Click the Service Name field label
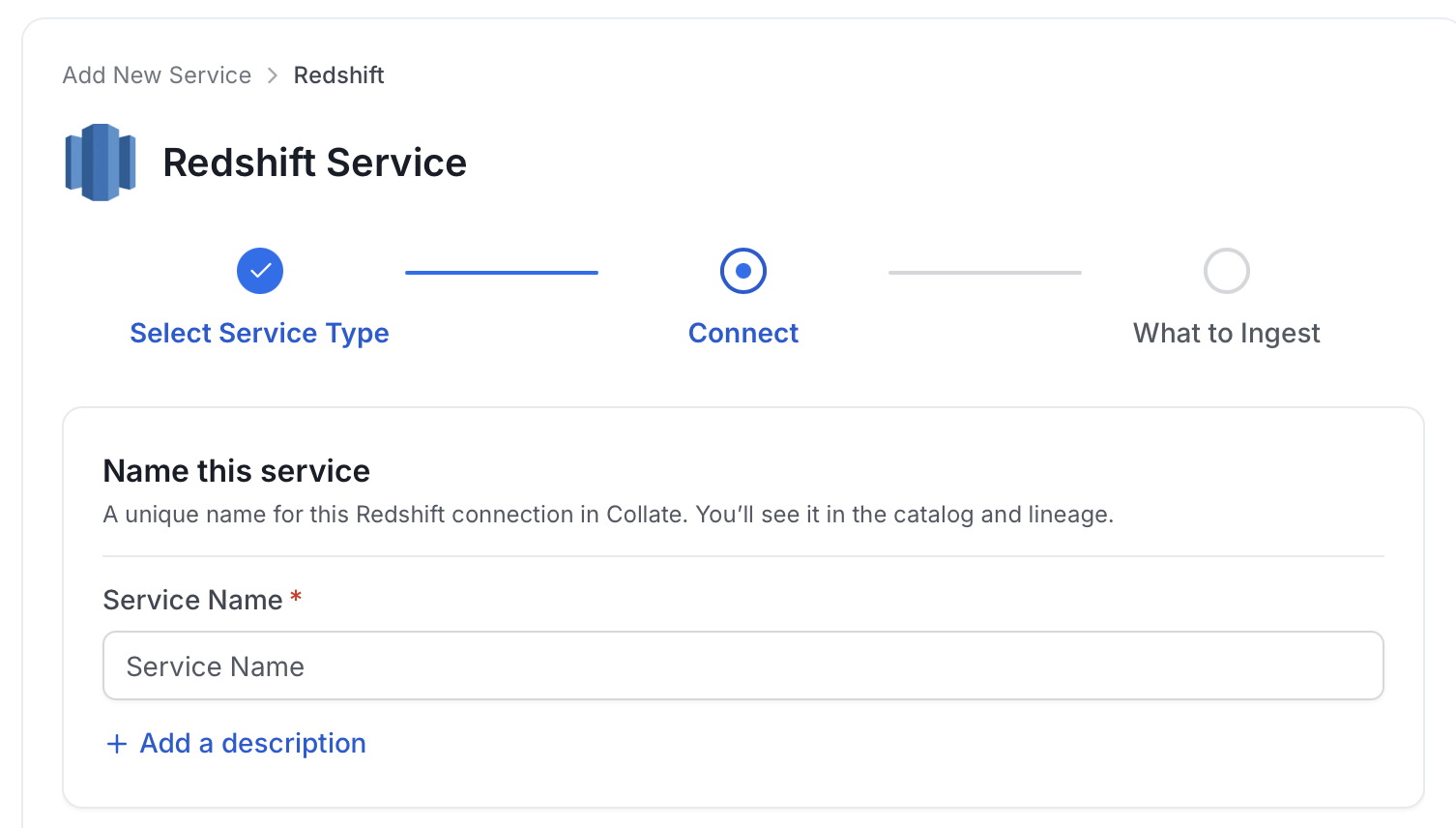 tap(193, 600)
